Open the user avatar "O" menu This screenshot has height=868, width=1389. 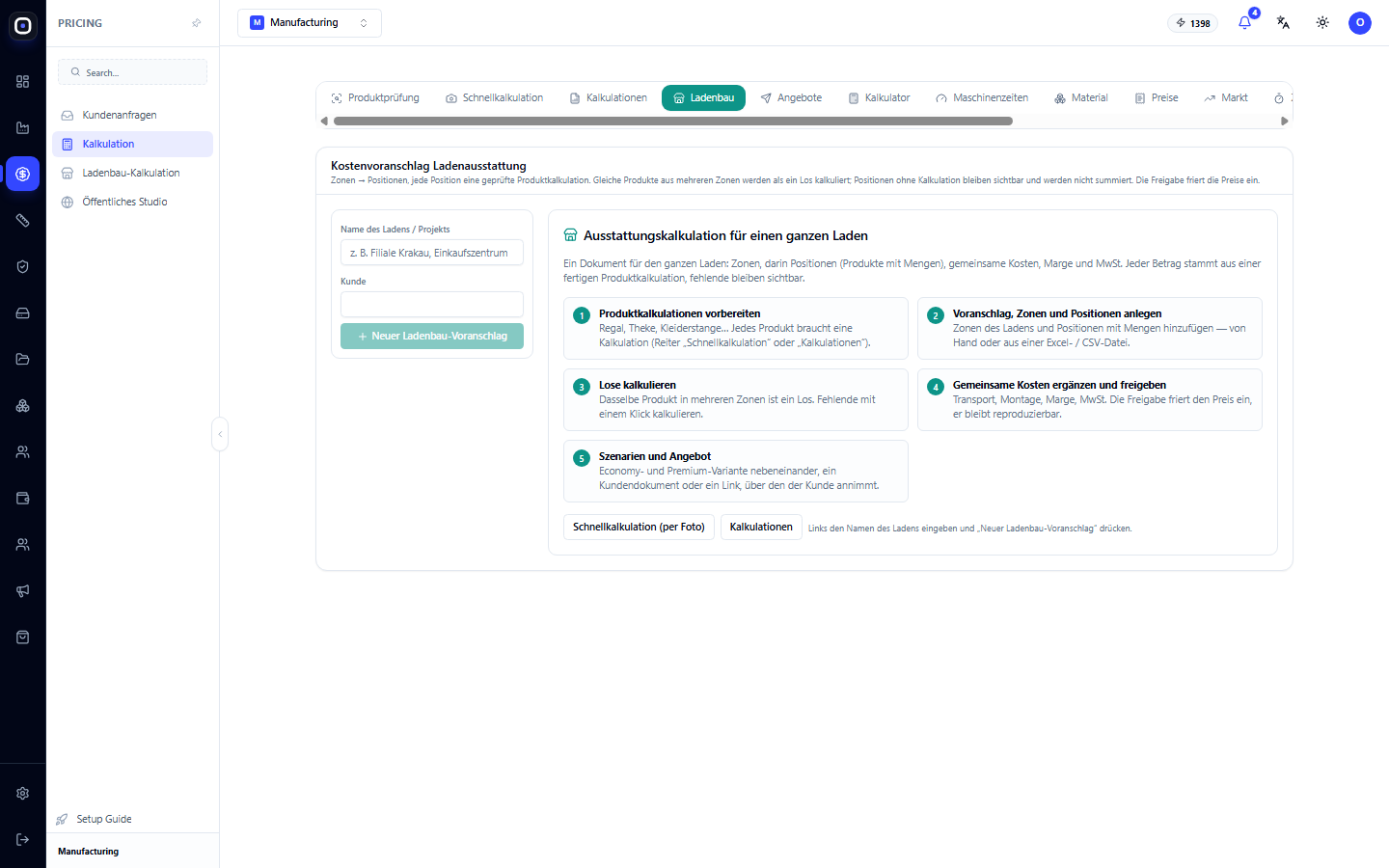point(1360,22)
